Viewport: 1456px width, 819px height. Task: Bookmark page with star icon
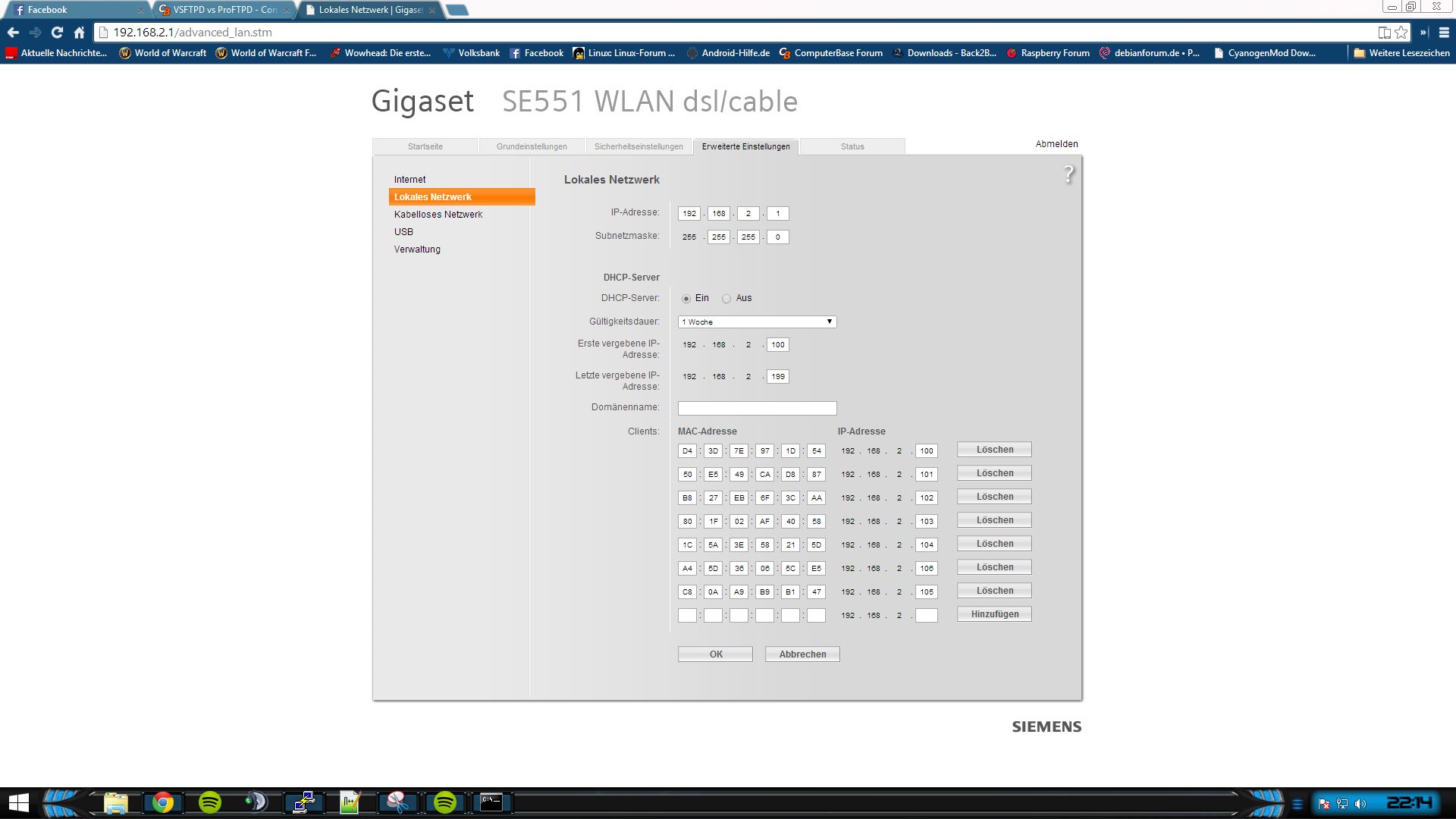click(1401, 33)
